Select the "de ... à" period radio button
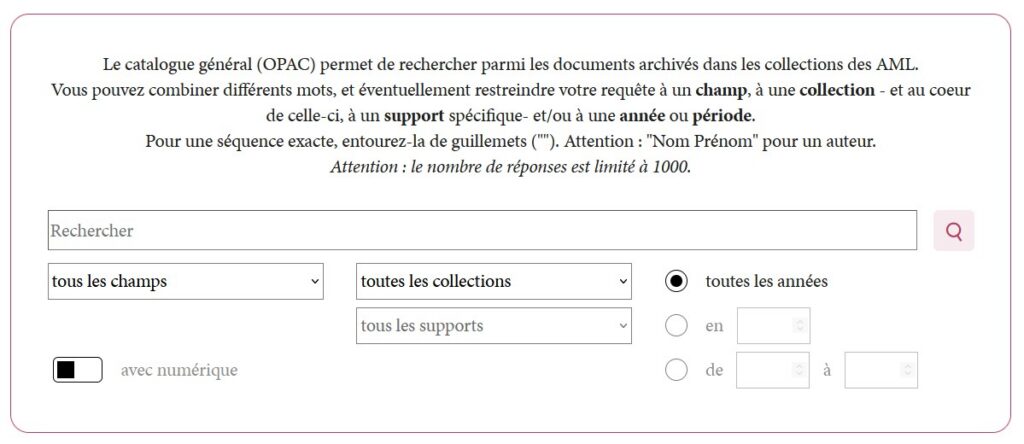 (677, 370)
